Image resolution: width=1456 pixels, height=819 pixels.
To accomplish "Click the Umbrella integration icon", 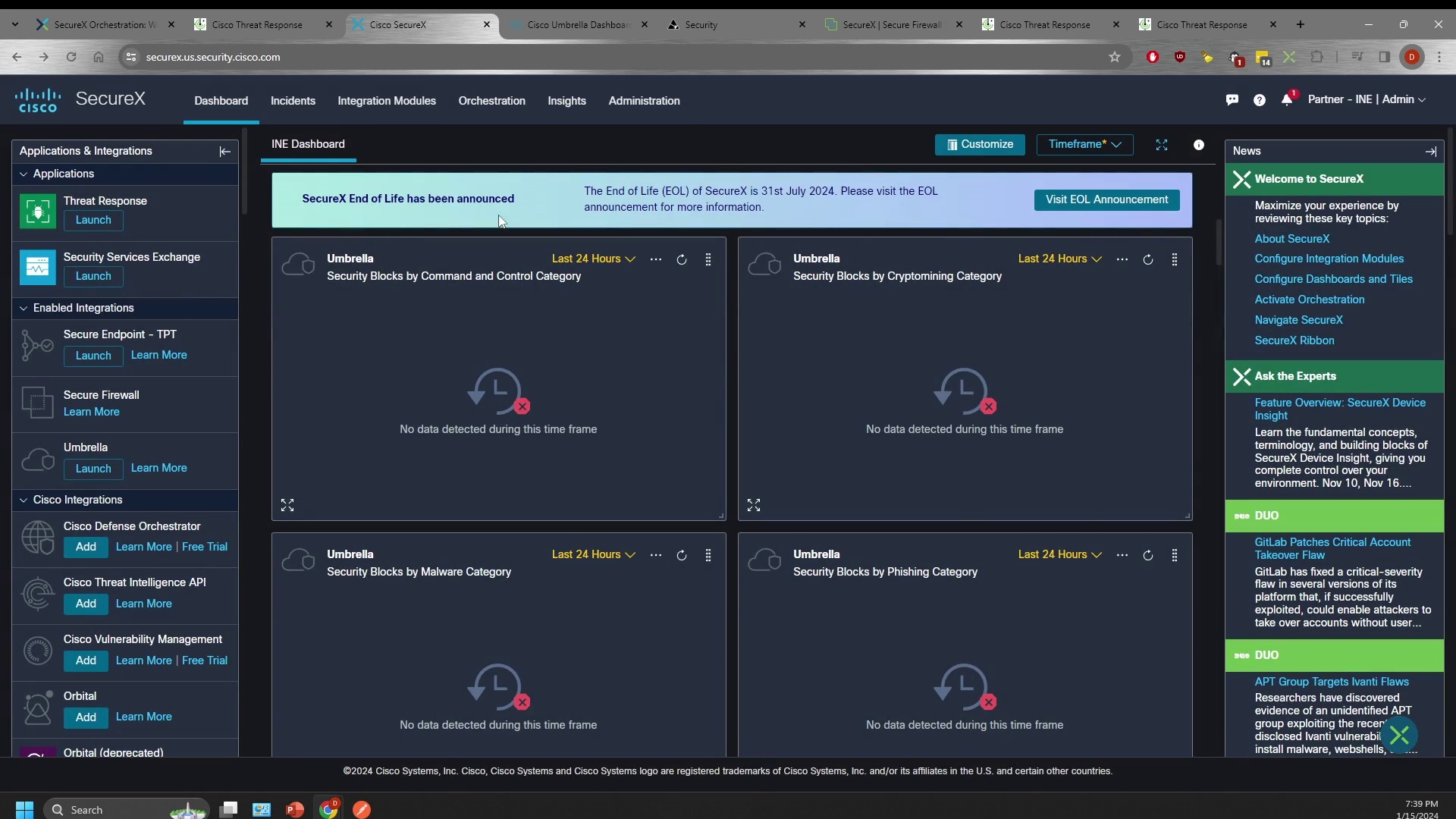I will [x=38, y=458].
